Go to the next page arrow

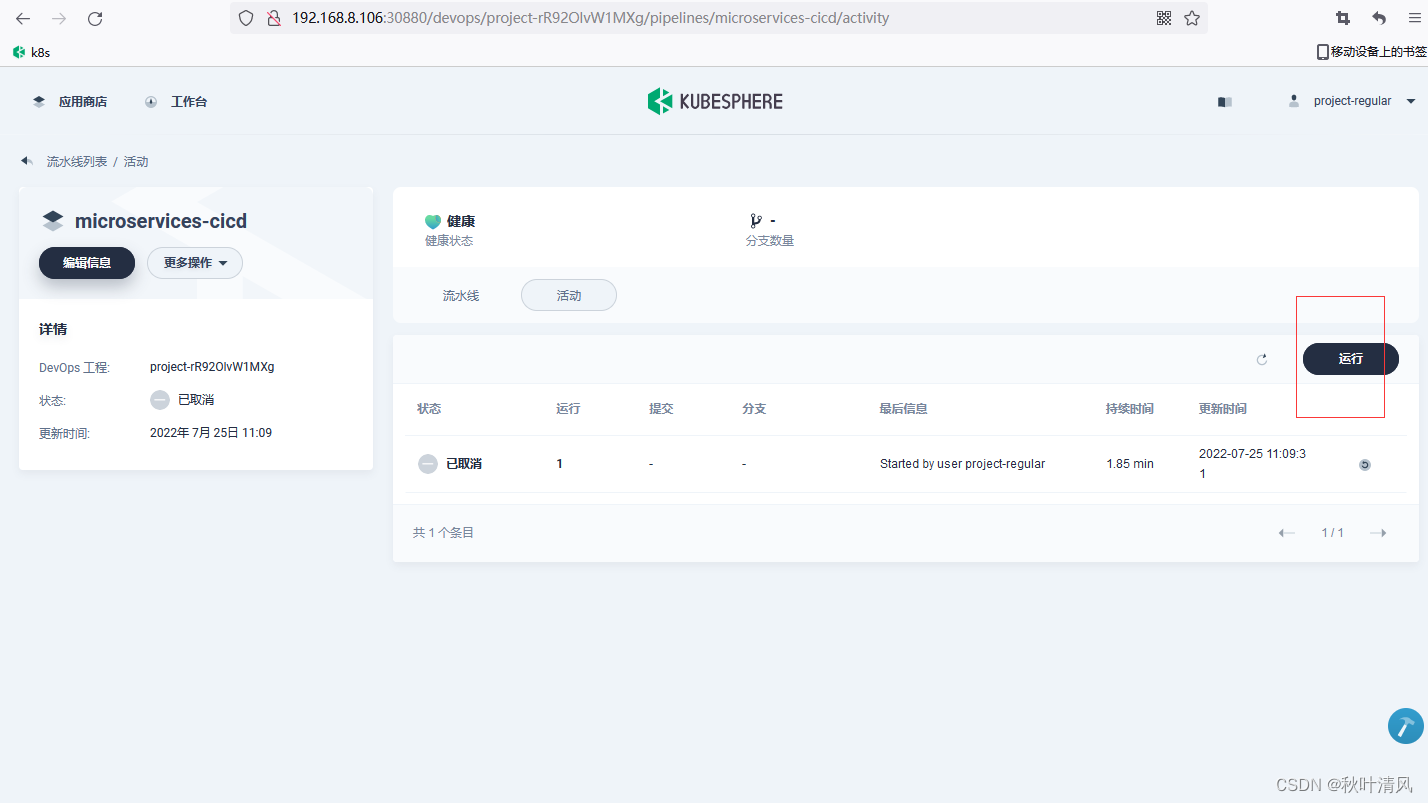pos(1378,533)
